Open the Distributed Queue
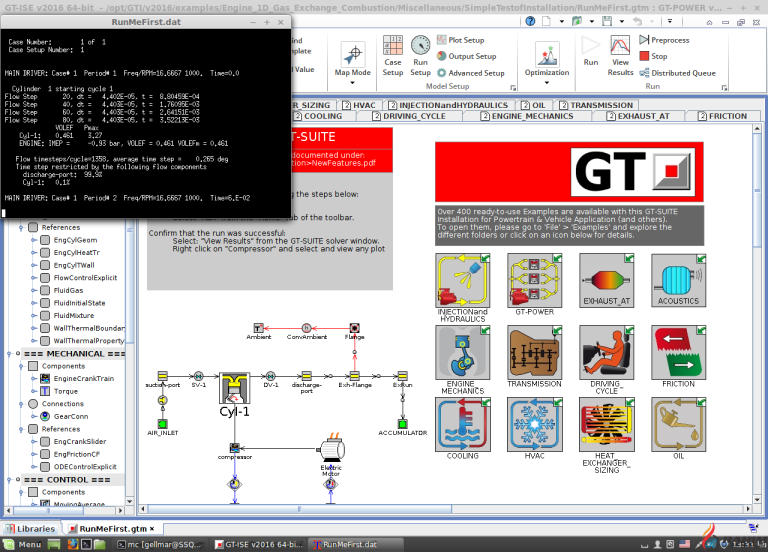Image resolution: width=768 pixels, height=552 pixels. point(677,73)
